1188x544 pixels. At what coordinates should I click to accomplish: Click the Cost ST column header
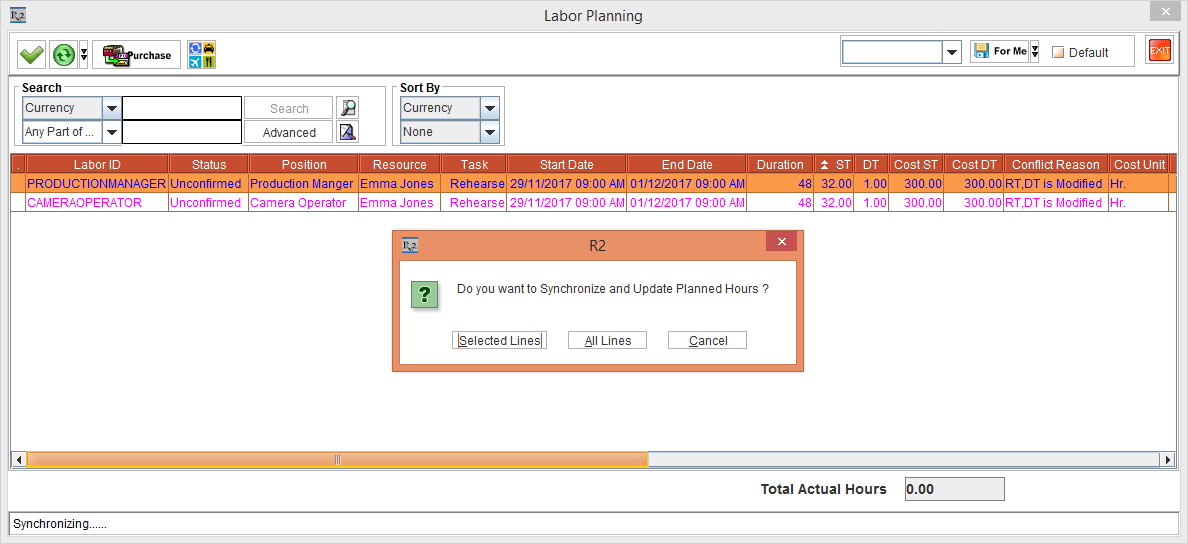(x=916, y=164)
